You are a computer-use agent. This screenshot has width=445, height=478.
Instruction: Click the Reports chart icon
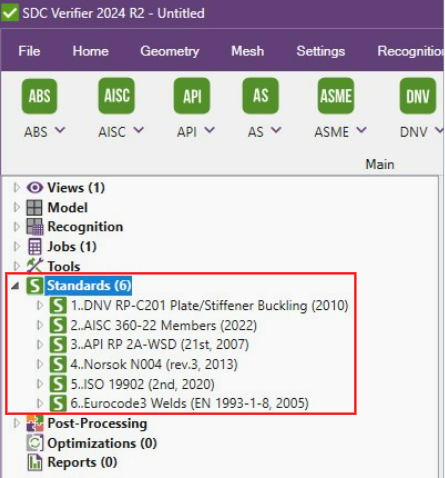(35, 462)
